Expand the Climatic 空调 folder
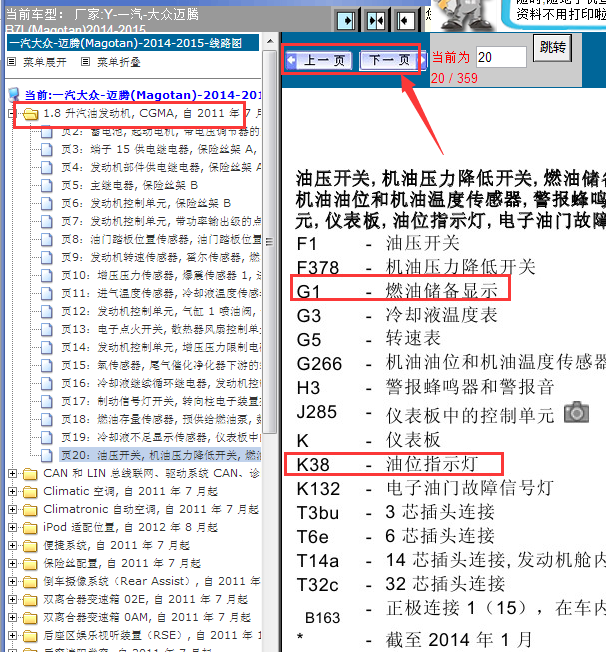The image size is (606, 652). pos(12,491)
